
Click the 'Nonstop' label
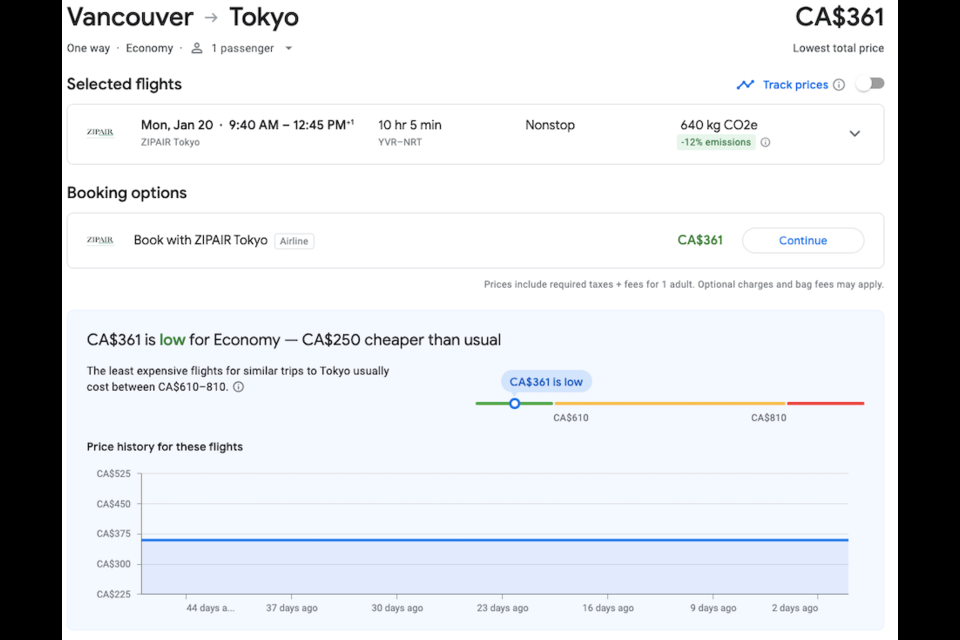pos(550,125)
